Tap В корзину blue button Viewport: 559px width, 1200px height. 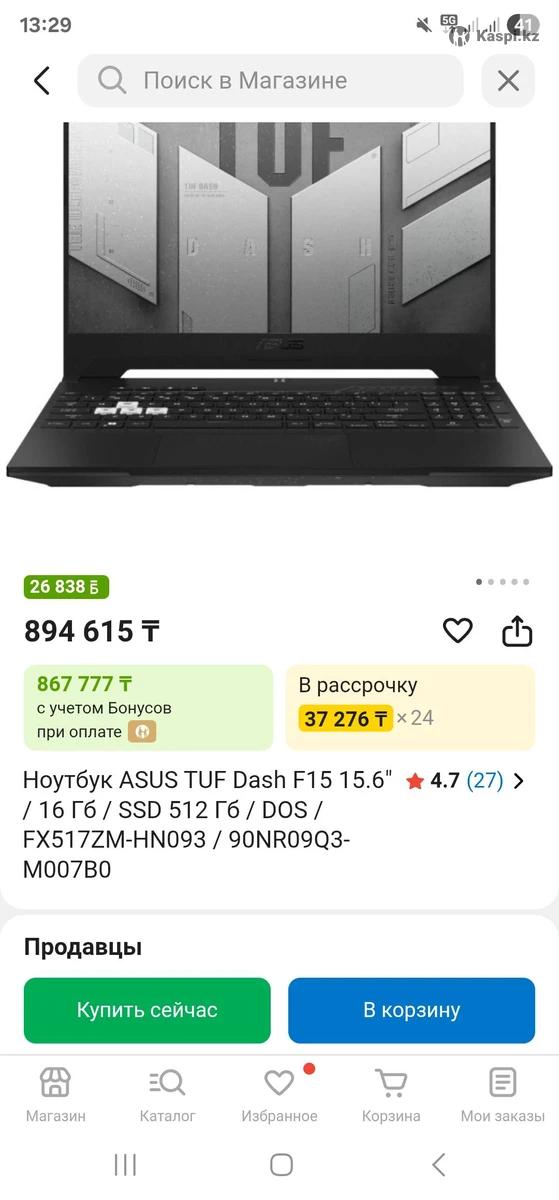click(412, 1010)
